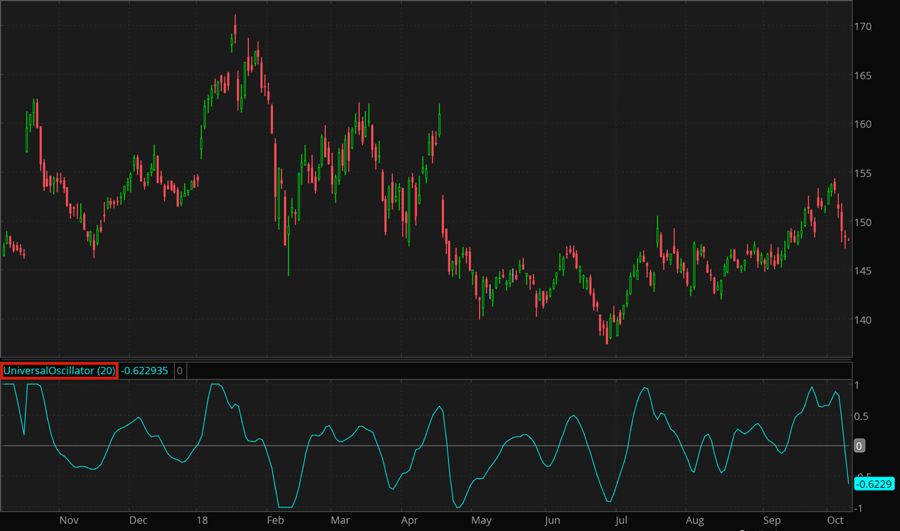Screen dimensions: 900x531
Task: Click the Feb label on the time axis
Action: tap(275, 521)
